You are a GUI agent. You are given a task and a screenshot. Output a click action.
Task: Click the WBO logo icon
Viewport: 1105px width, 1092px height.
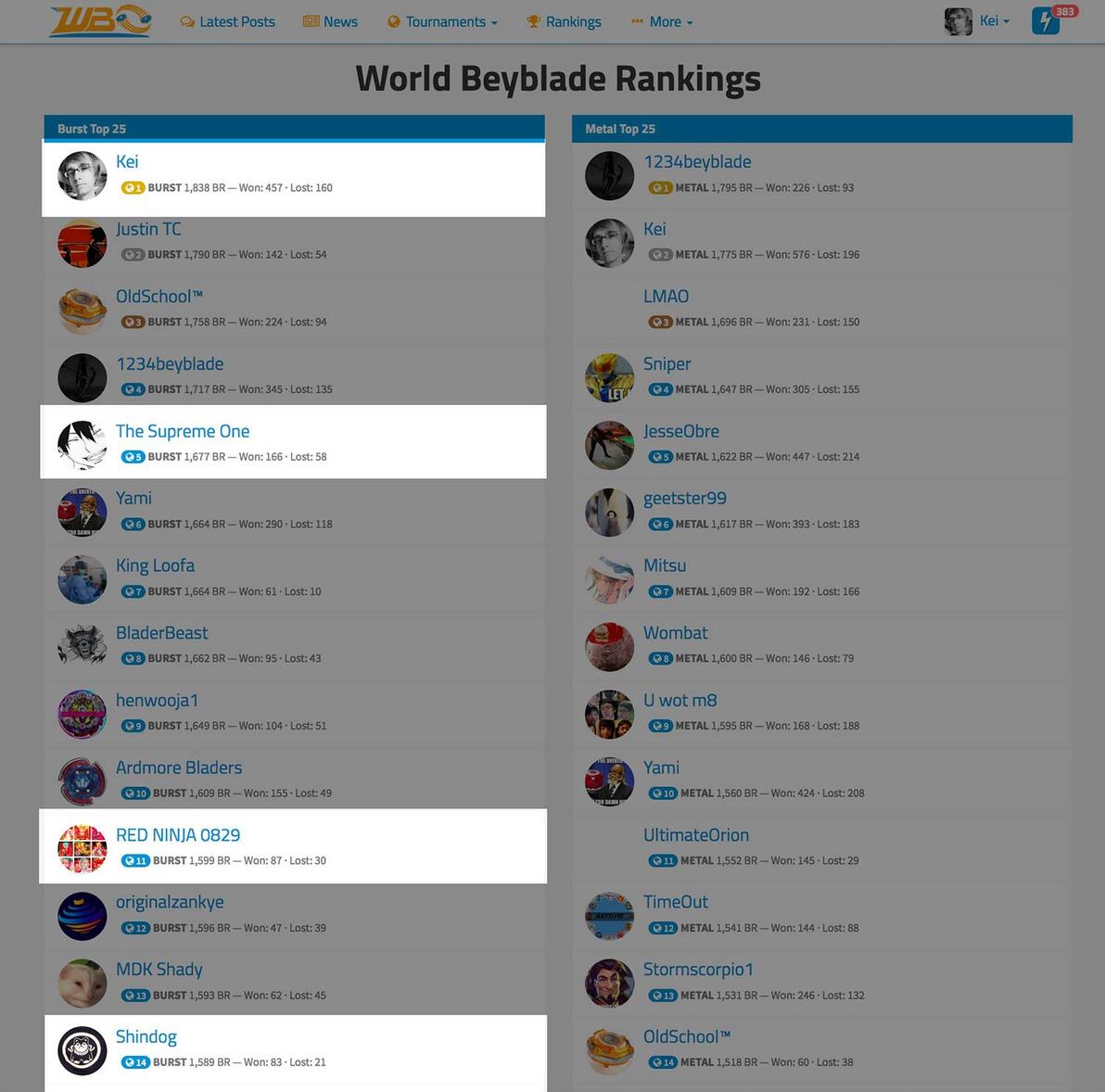point(100,20)
